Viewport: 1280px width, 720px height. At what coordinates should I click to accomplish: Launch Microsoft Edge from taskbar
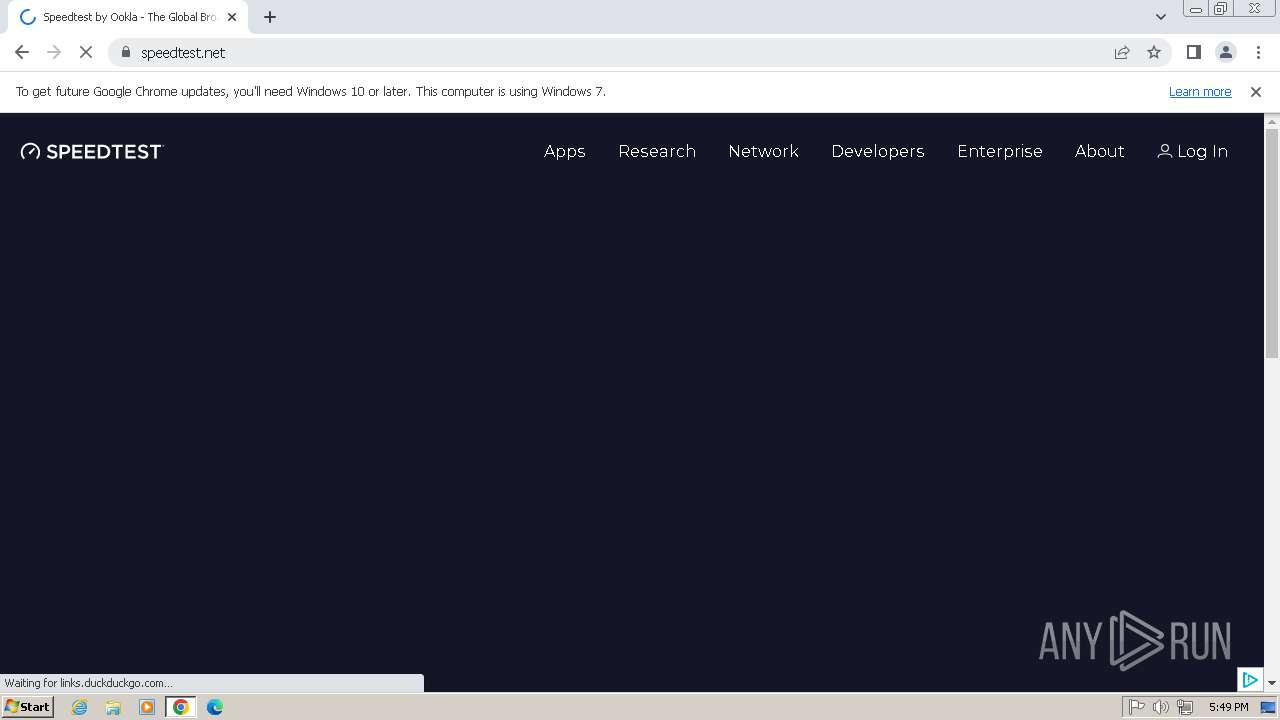point(215,707)
